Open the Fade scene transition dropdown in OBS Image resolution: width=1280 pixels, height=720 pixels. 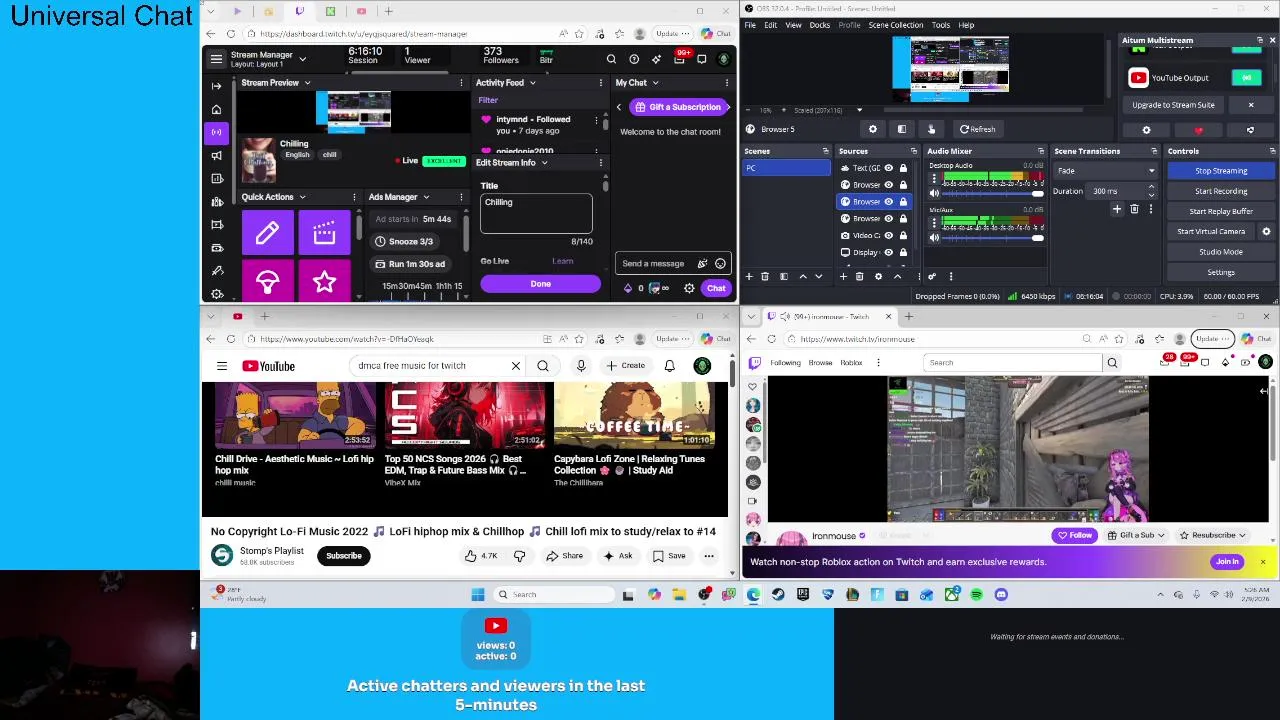click(1105, 171)
